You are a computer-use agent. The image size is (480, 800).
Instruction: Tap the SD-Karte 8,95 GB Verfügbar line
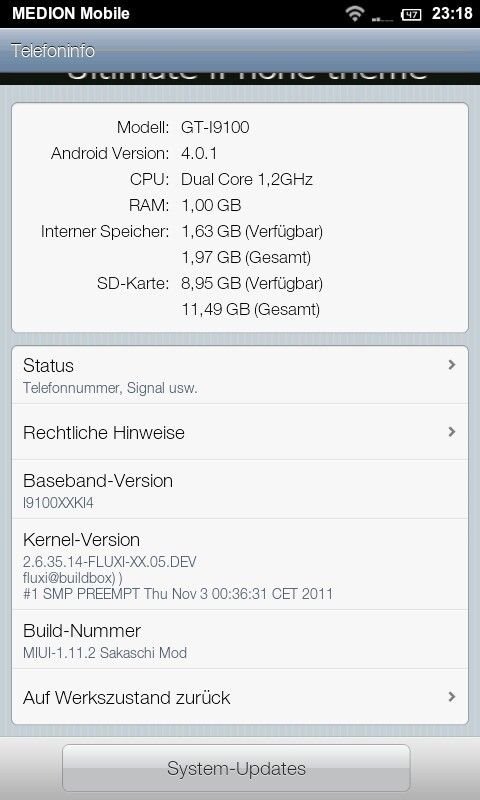point(210,283)
